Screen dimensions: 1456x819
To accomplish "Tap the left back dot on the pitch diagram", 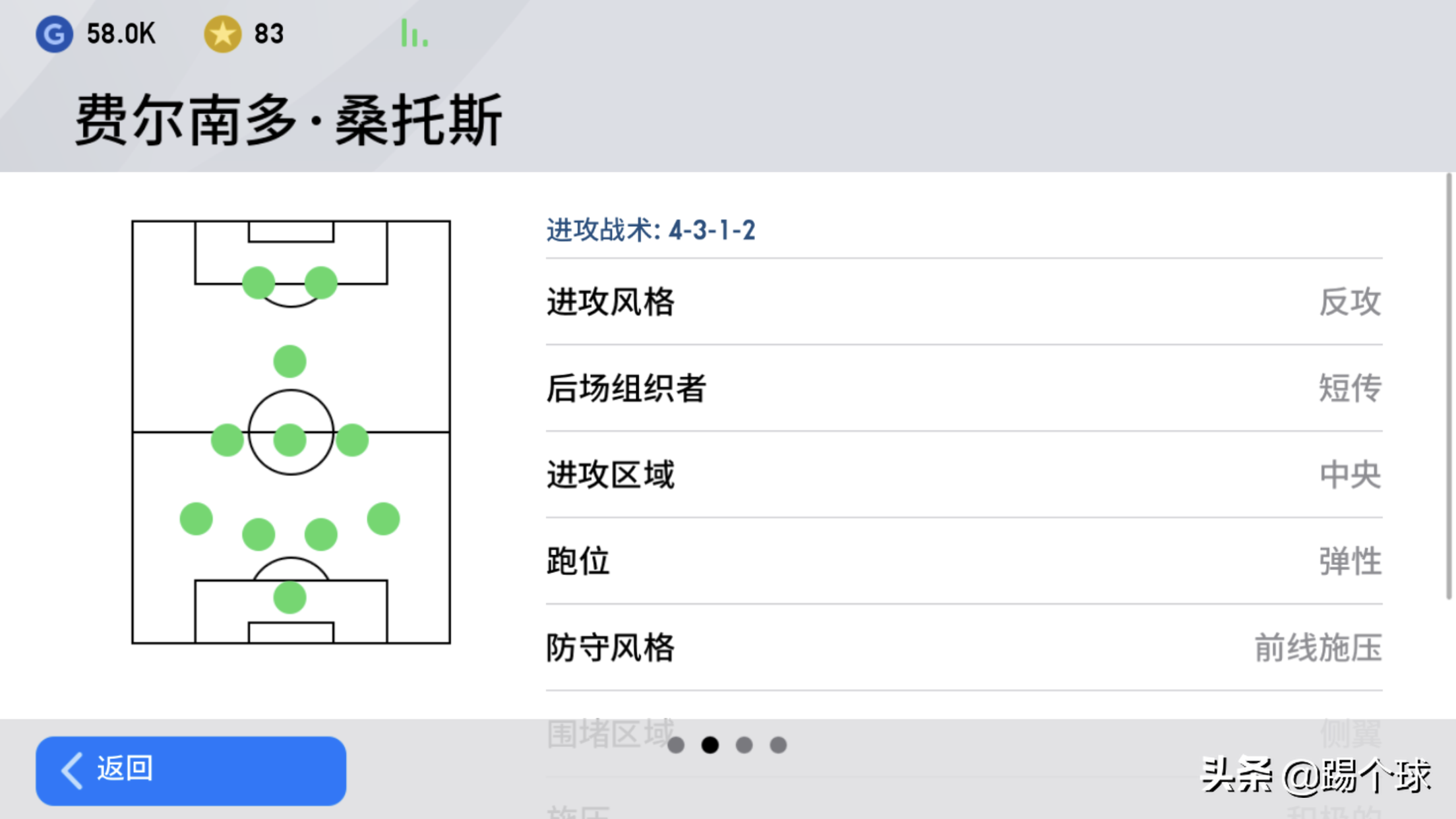I will 196,518.
